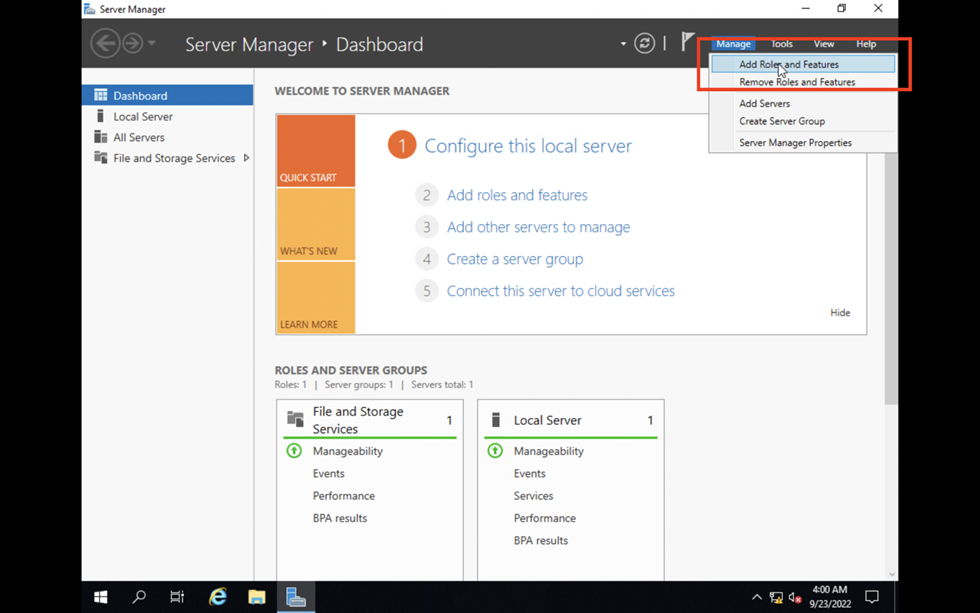Open the Tools menu
980x613 pixels.
point(781,44)
